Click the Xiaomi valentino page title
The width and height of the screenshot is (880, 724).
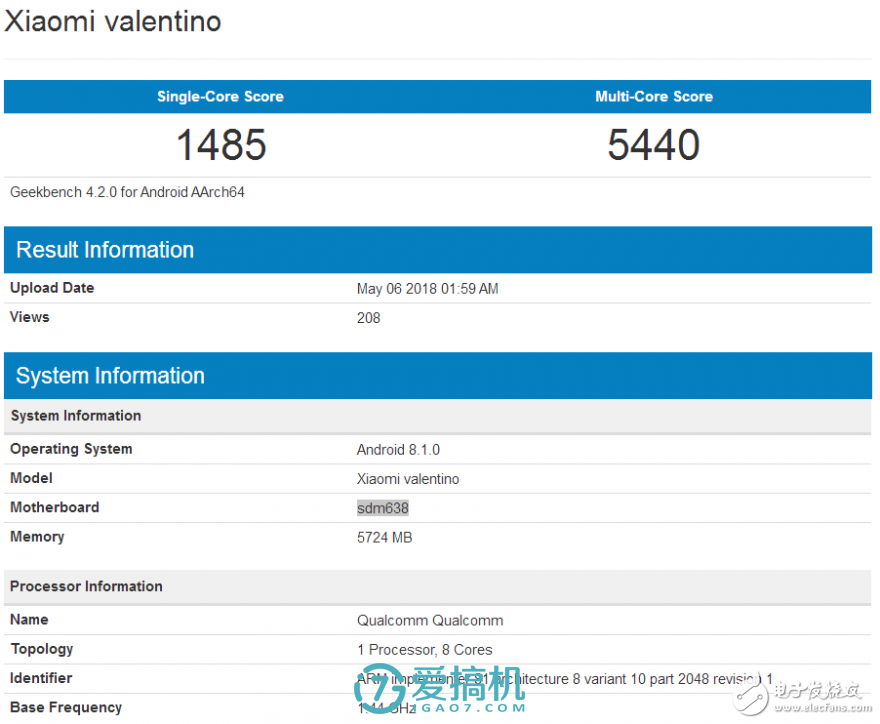[x=113, y=22]
